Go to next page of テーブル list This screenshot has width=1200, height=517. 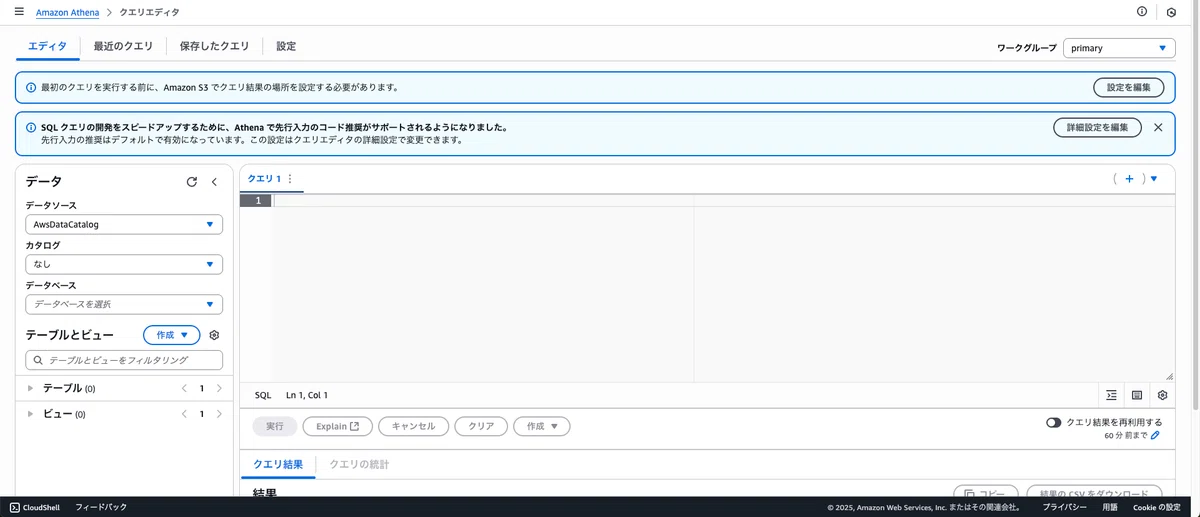[x=219, y=388]
